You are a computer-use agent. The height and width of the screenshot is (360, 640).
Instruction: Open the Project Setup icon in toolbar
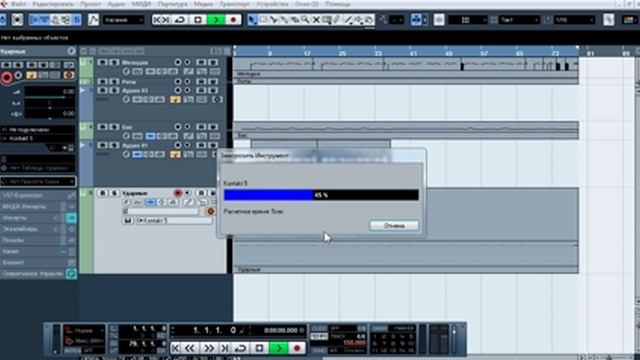point(17,20)
